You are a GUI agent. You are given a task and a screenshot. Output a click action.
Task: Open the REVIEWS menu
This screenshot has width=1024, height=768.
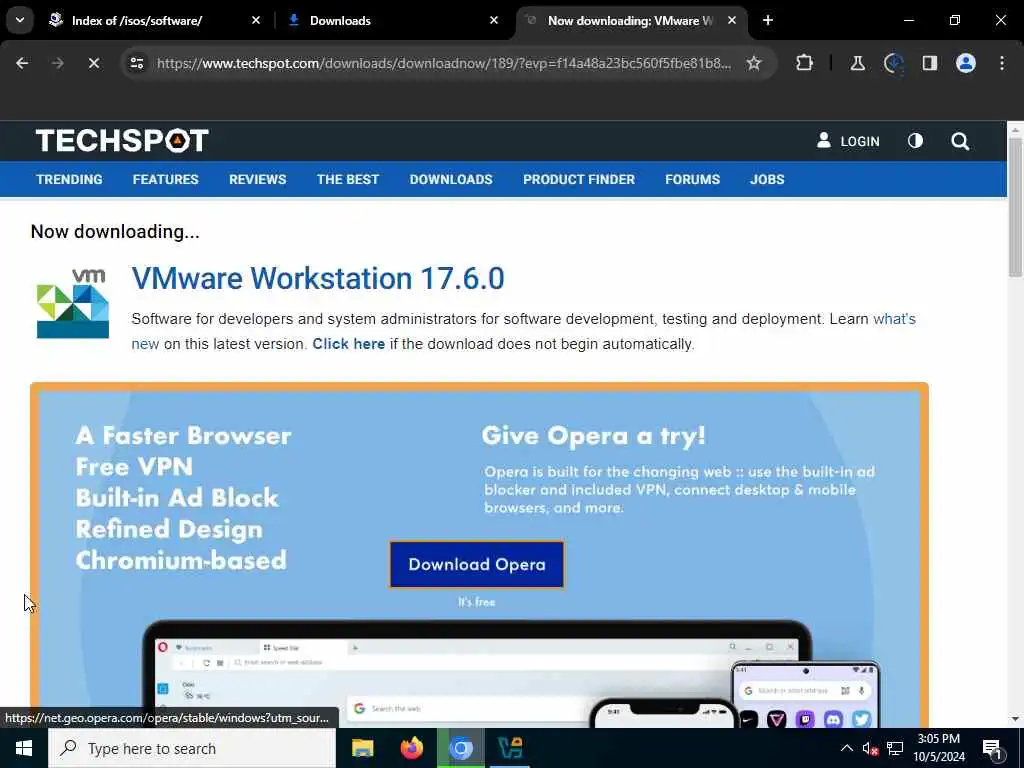(x=257, y=180)
